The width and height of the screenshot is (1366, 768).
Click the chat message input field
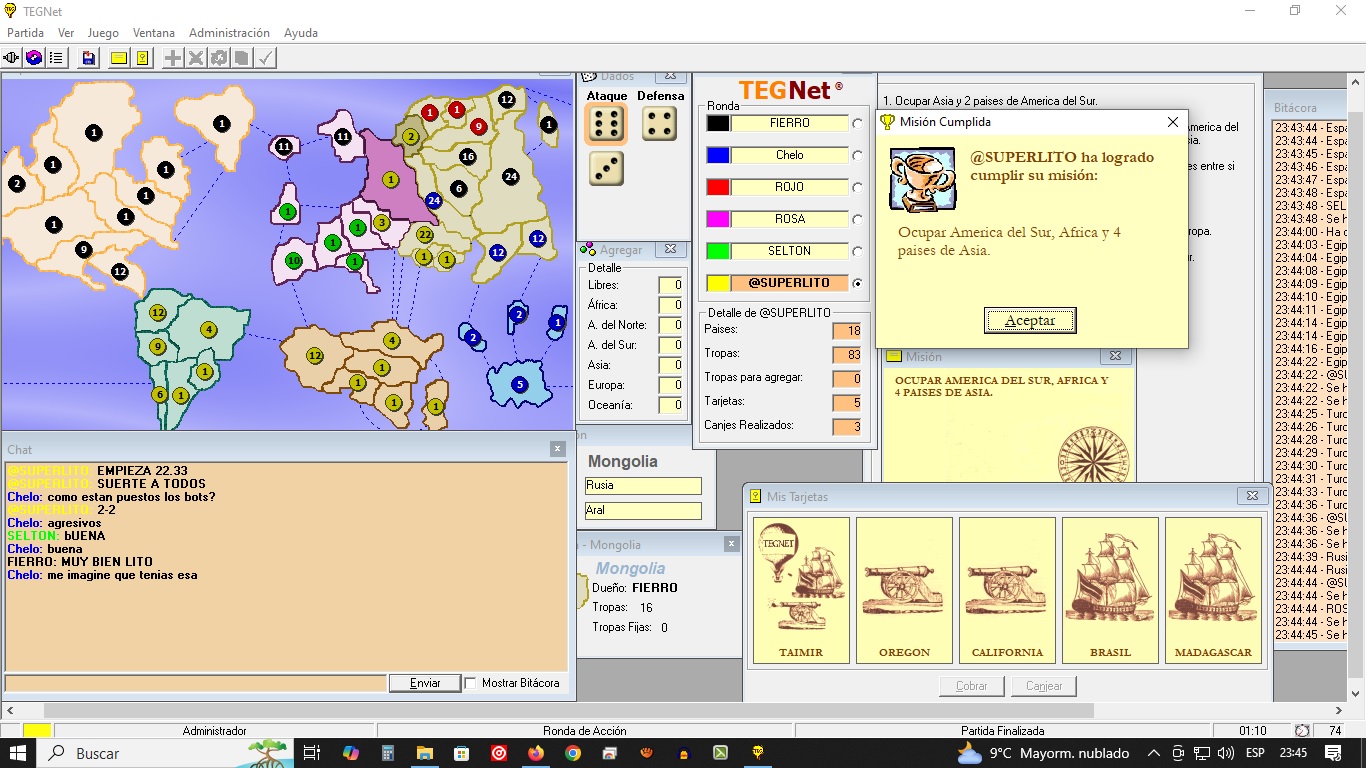coord(196,683)
